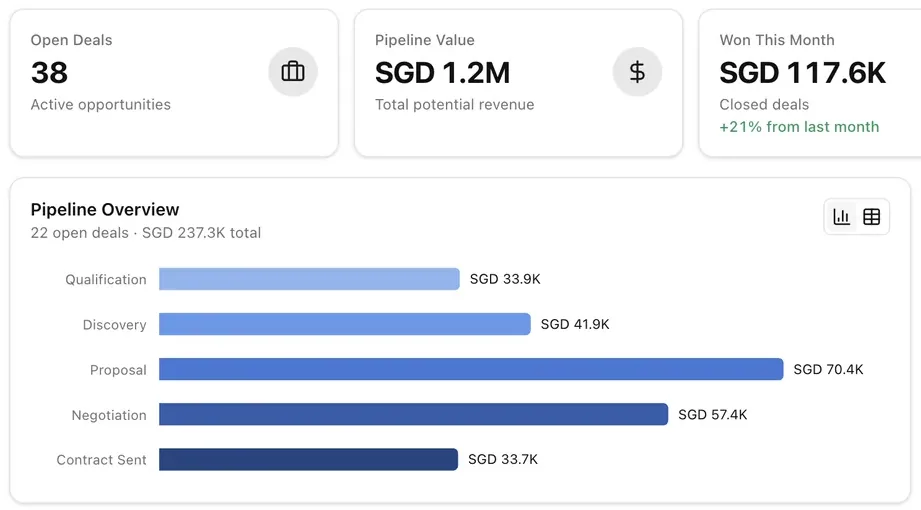
Task: Click the Qualification stage label
Action: [x=106, y=280]
